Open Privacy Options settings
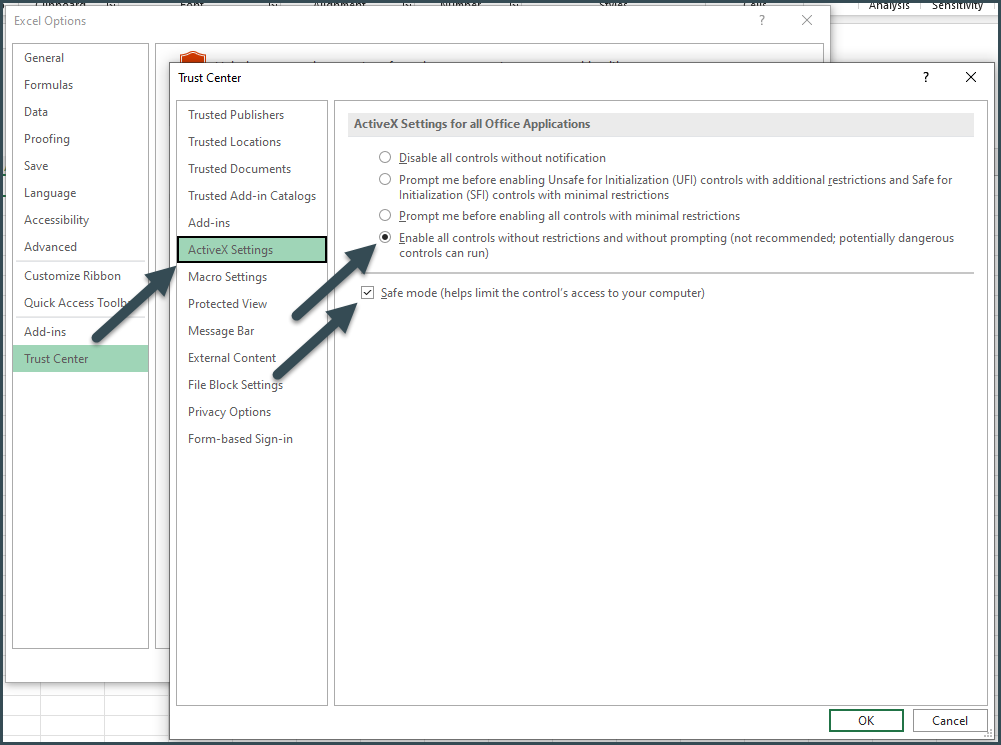This screenshot has width=1001, height=745. (229, 411)
